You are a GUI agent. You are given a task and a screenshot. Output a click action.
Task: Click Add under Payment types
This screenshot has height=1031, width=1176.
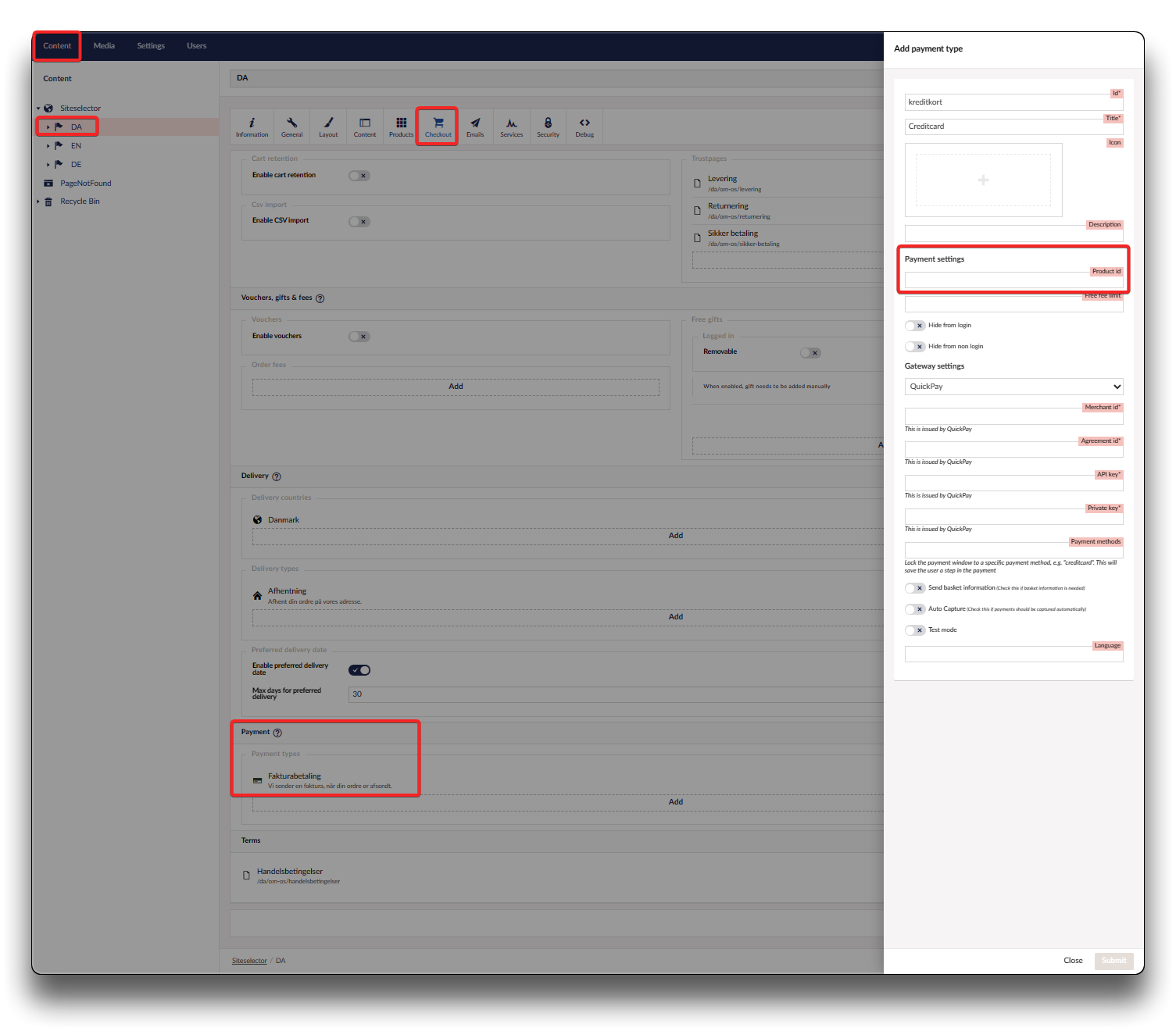676,803
